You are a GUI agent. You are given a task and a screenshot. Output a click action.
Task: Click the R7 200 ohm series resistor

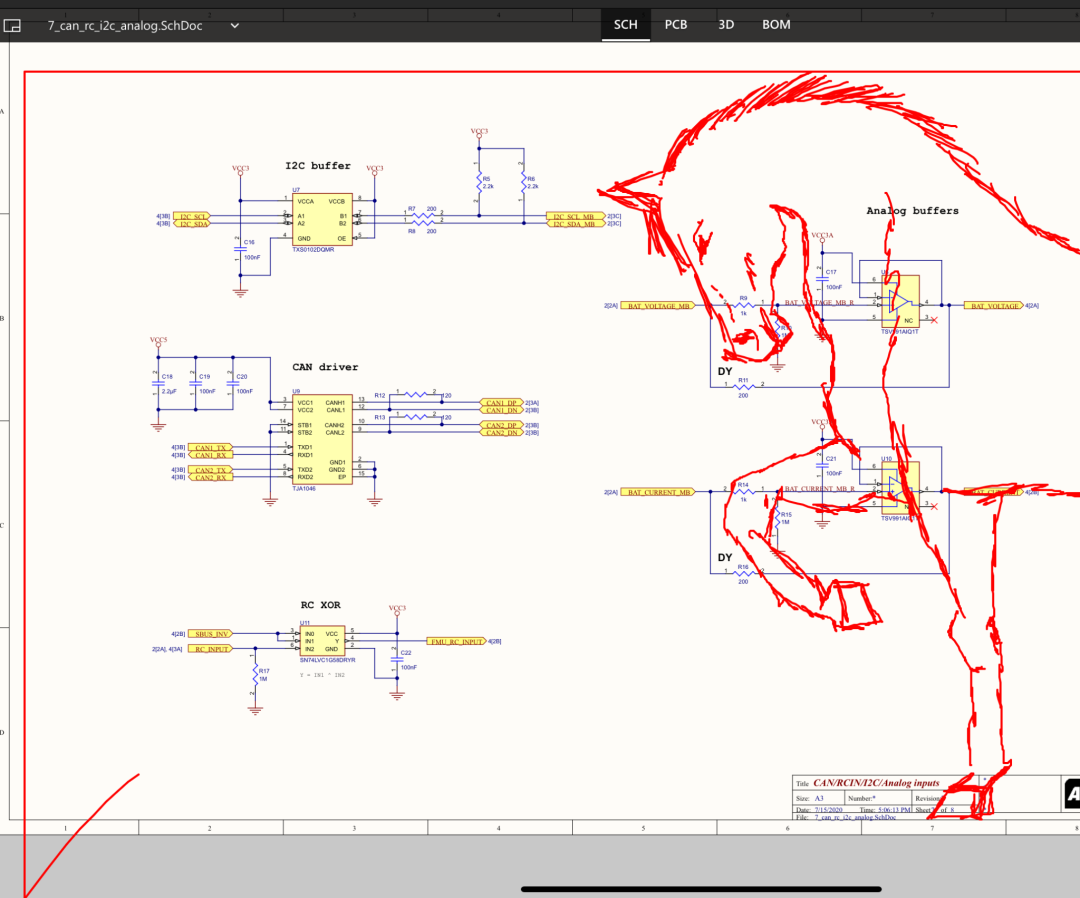[422, 215]
